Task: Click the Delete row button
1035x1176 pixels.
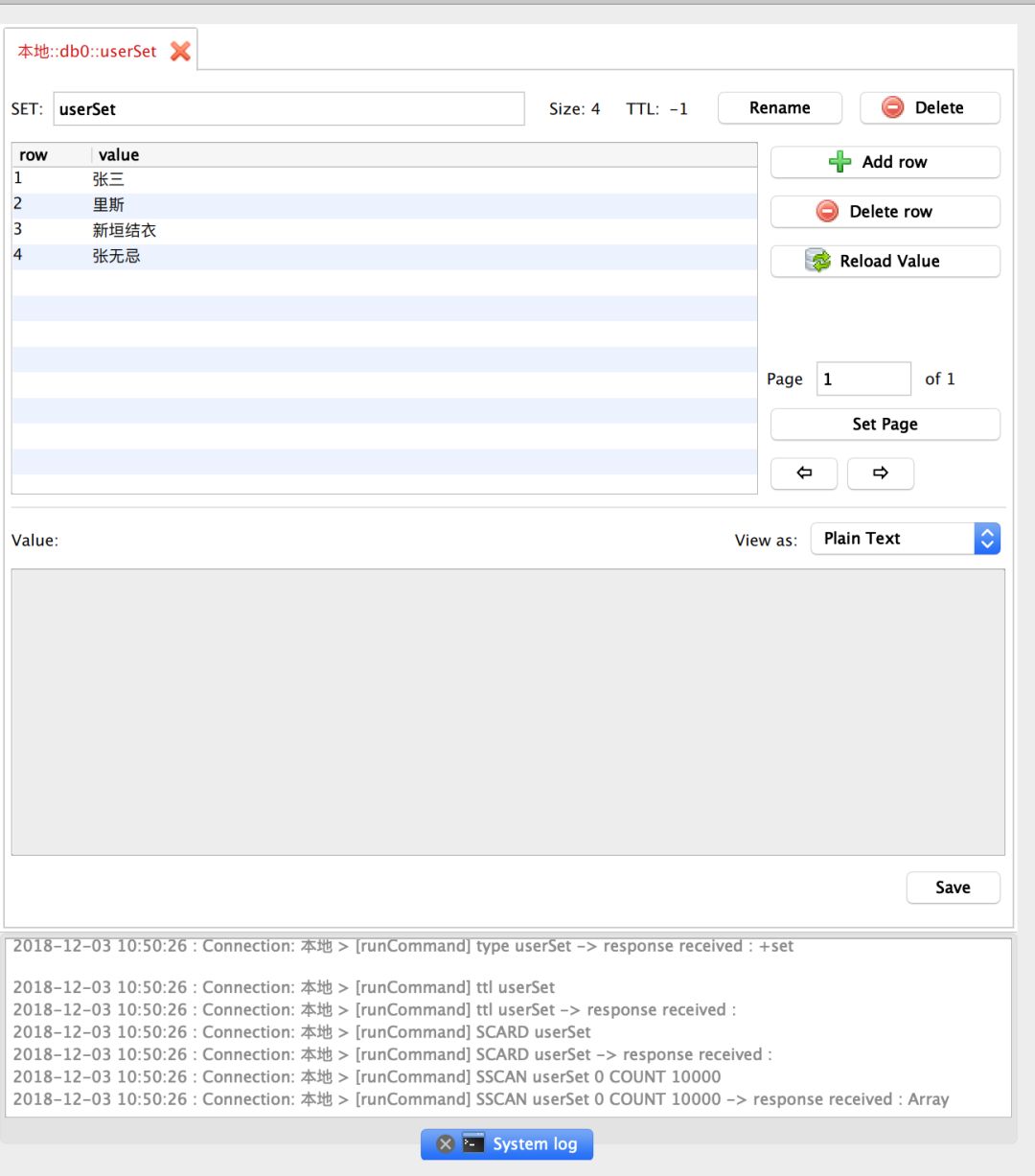Action: (x=885, y=212)
